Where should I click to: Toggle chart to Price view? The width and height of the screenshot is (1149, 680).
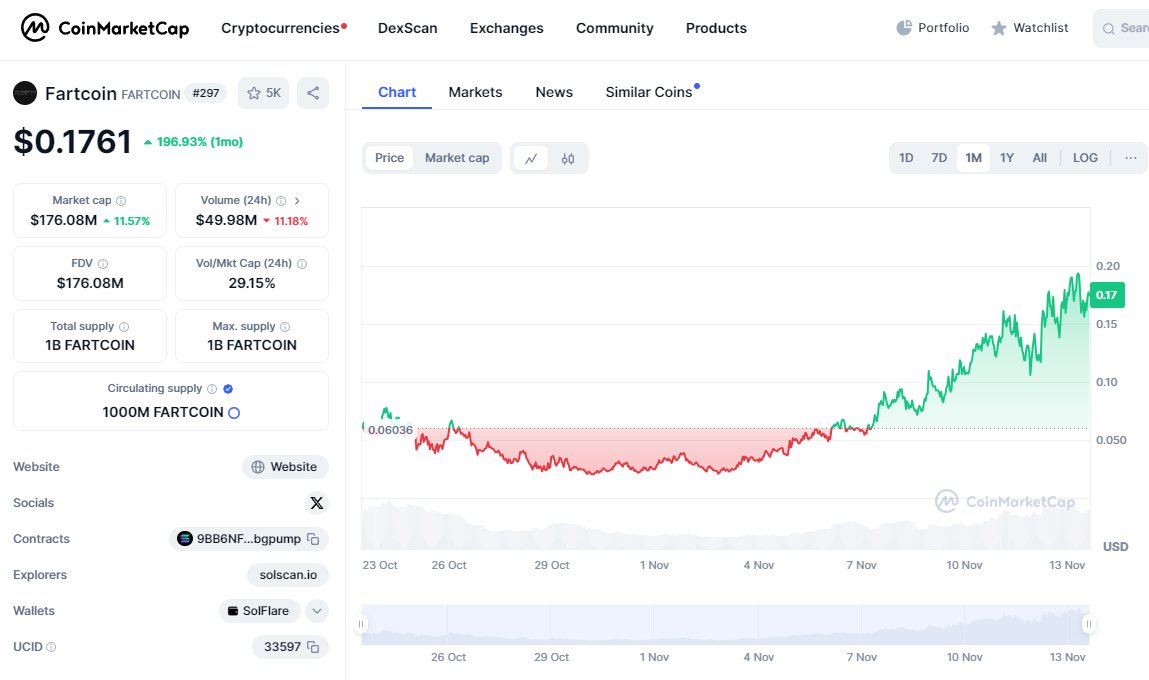pyautogui.click(x=389, y=158)
